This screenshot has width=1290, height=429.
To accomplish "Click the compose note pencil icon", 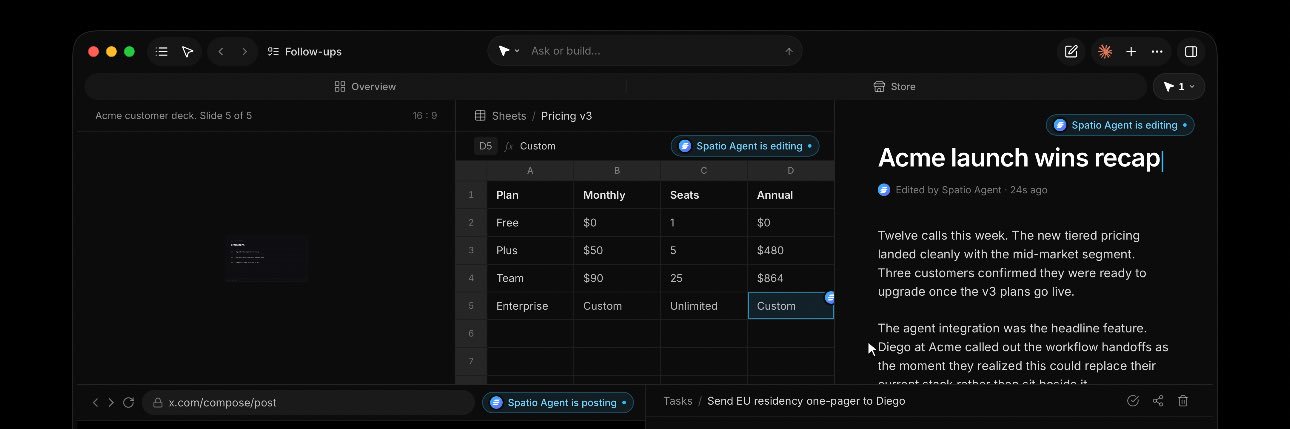I will tap(1071, 51).
